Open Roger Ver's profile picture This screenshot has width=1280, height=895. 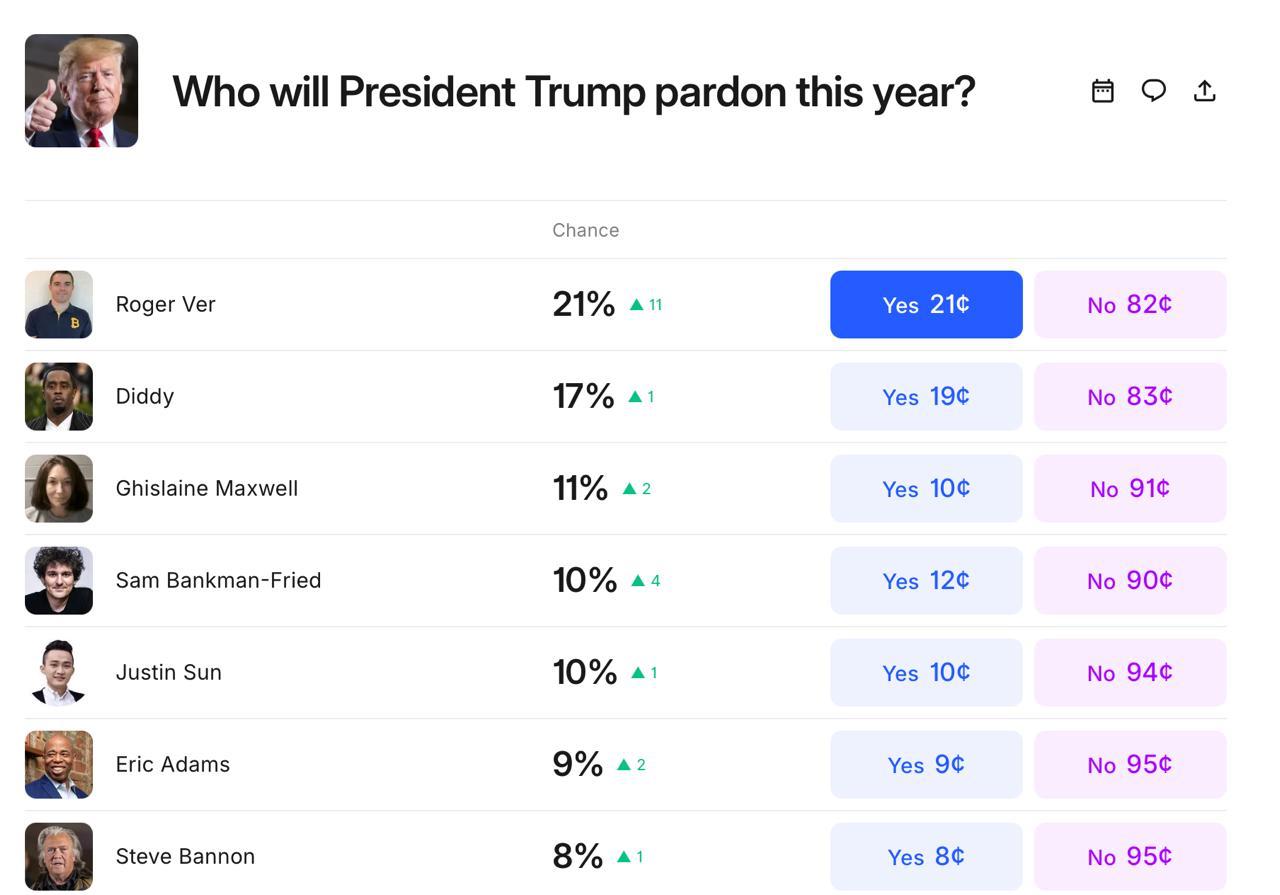(59, 304)
